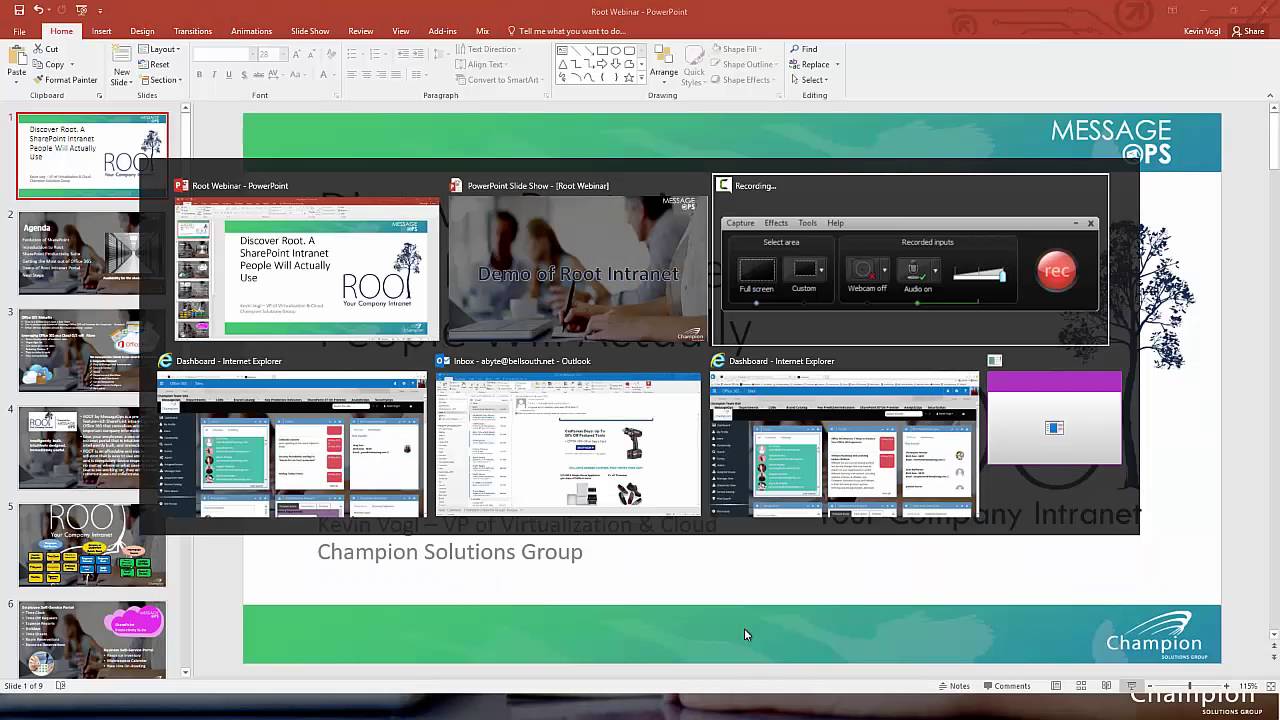1280x720 pixels.
Task: Toggle Underline formatting
Action: click(x=229, y=75)
